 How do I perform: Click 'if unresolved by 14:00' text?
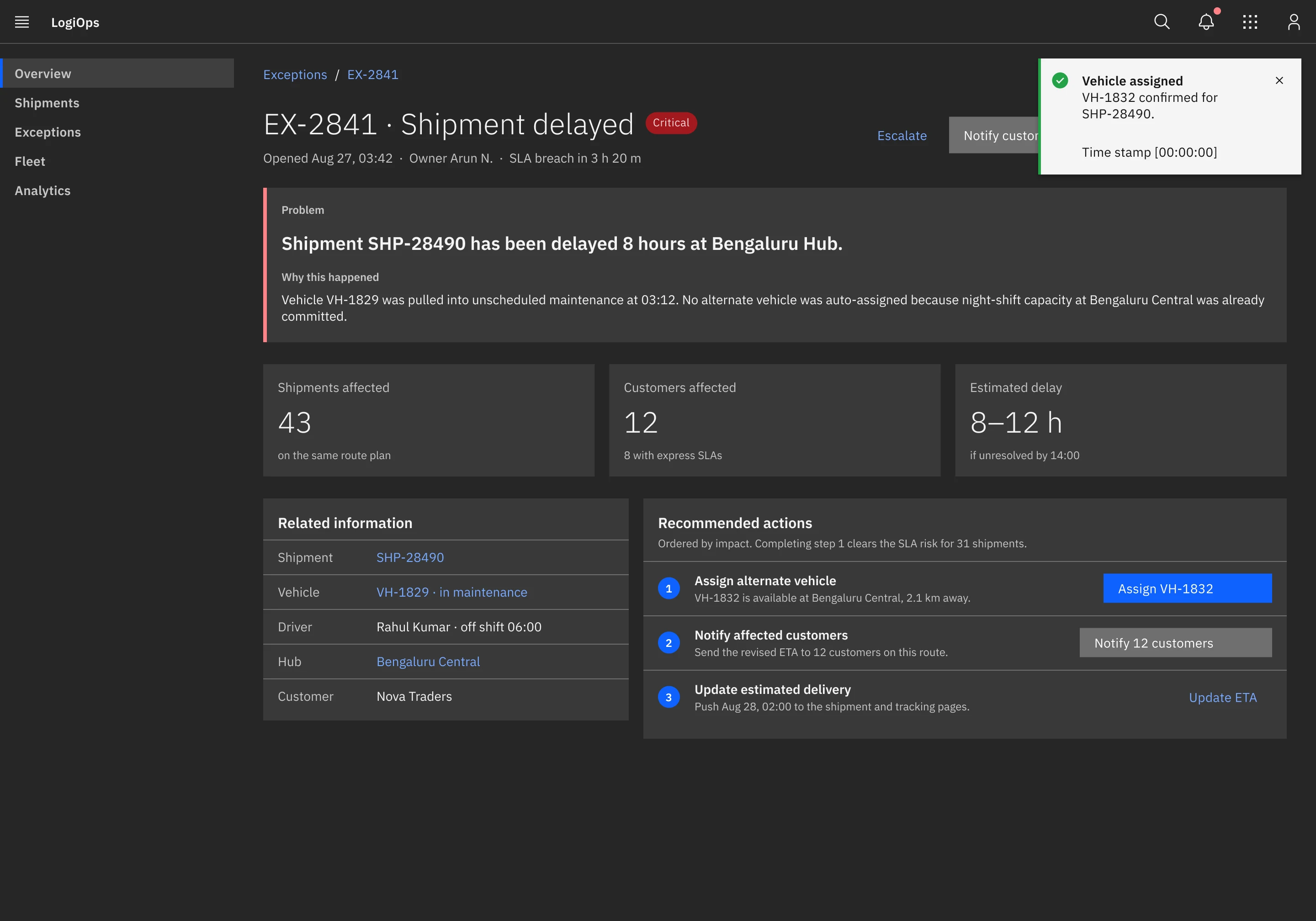click(1024, 455)
